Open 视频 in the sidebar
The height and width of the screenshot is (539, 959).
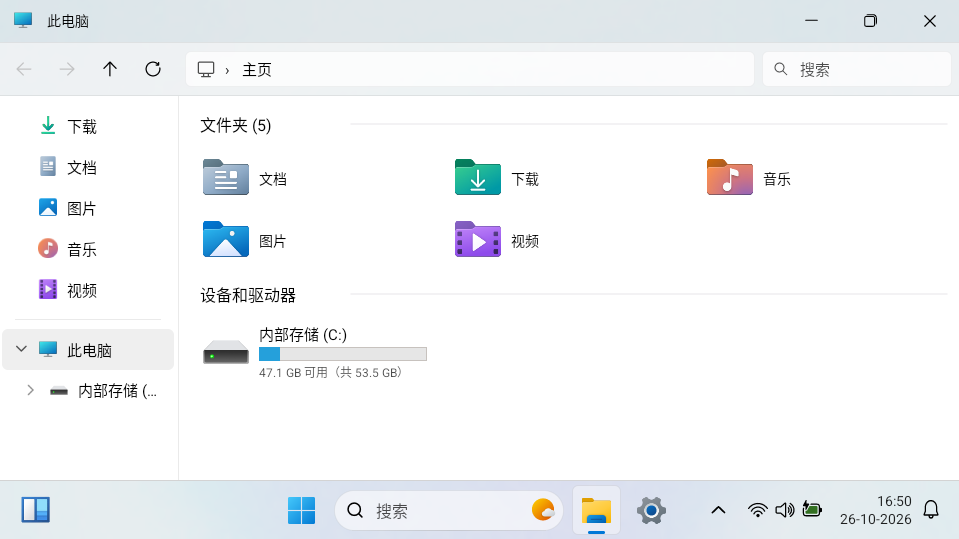(x=82, y=291)
